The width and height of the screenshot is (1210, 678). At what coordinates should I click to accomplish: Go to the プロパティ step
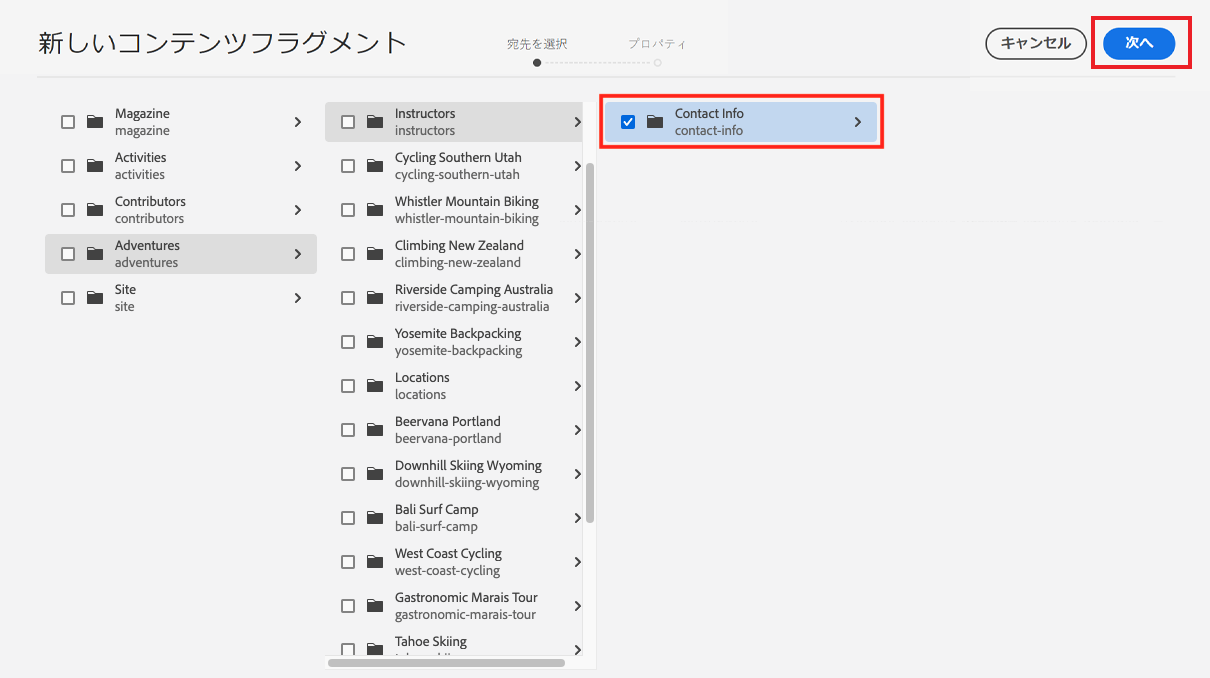(x=657, y=44)
